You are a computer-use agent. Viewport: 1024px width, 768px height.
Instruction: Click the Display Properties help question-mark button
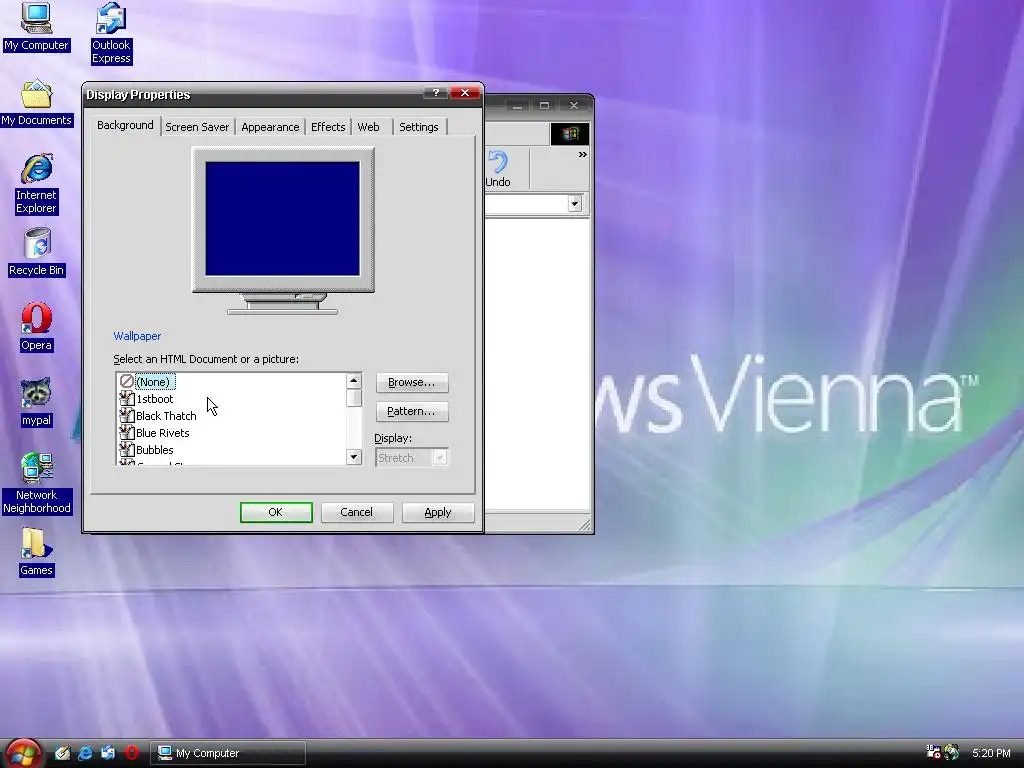click(436, 93)
